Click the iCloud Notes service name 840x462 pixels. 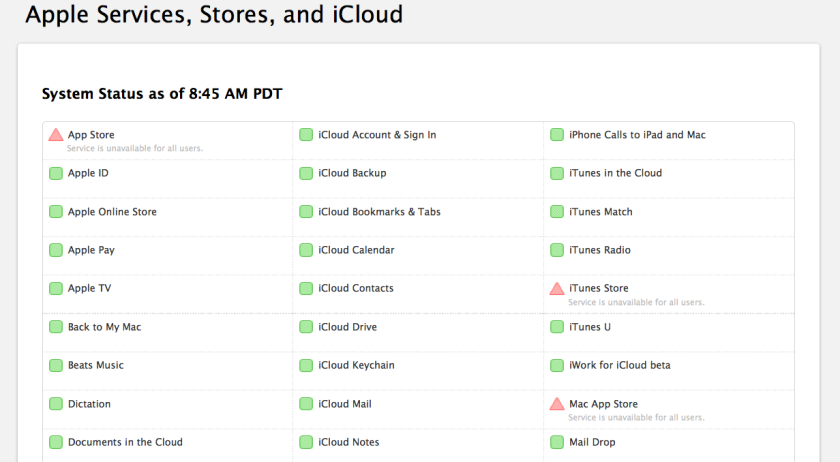349,442
